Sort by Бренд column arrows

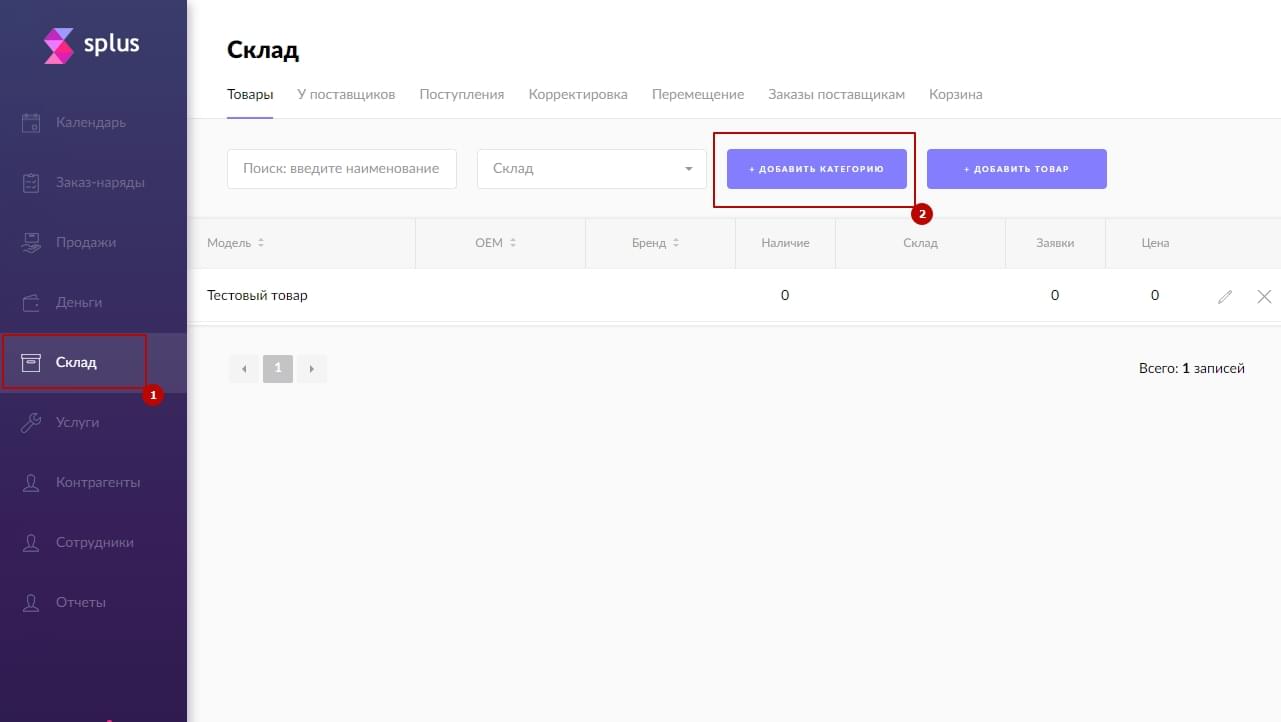coord(676,243)
